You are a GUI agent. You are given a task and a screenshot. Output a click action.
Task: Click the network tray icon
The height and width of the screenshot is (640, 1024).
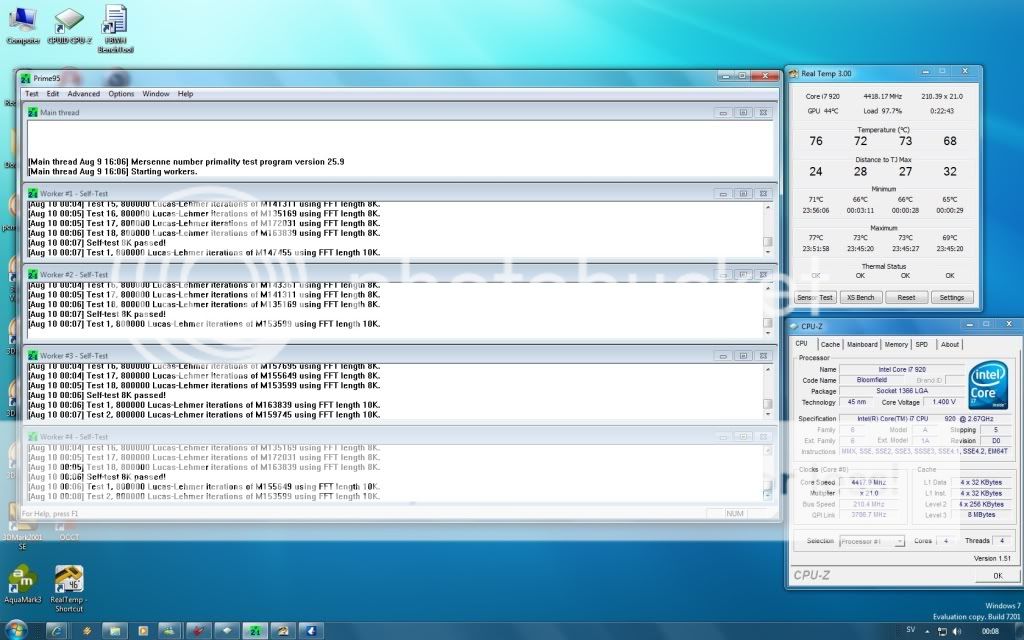click(942, 631)
